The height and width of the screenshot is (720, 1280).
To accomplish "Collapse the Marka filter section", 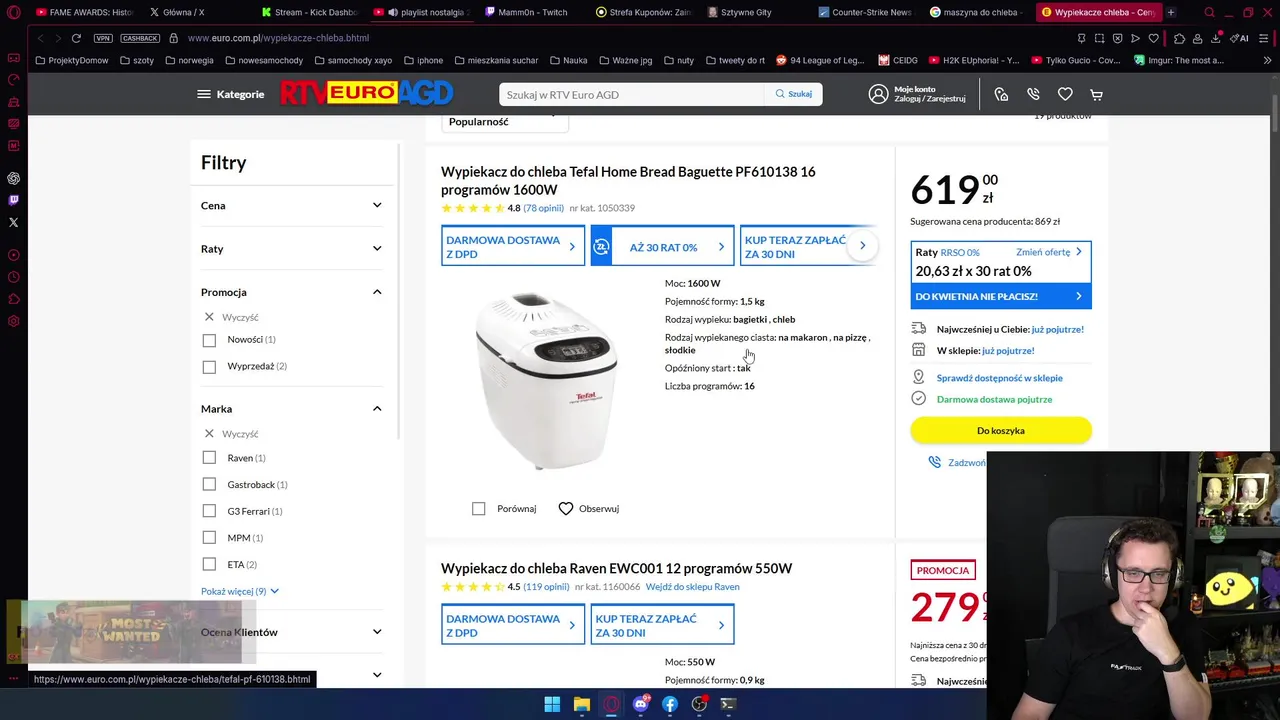I will click(291, 408).
